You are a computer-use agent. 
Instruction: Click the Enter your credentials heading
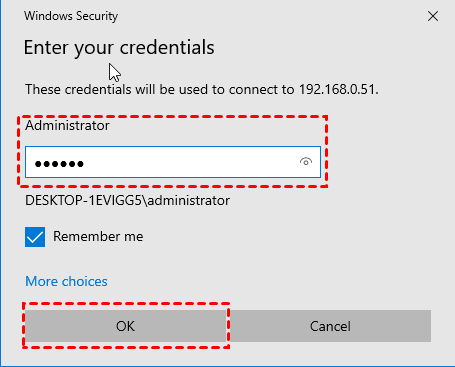[119, 48]
